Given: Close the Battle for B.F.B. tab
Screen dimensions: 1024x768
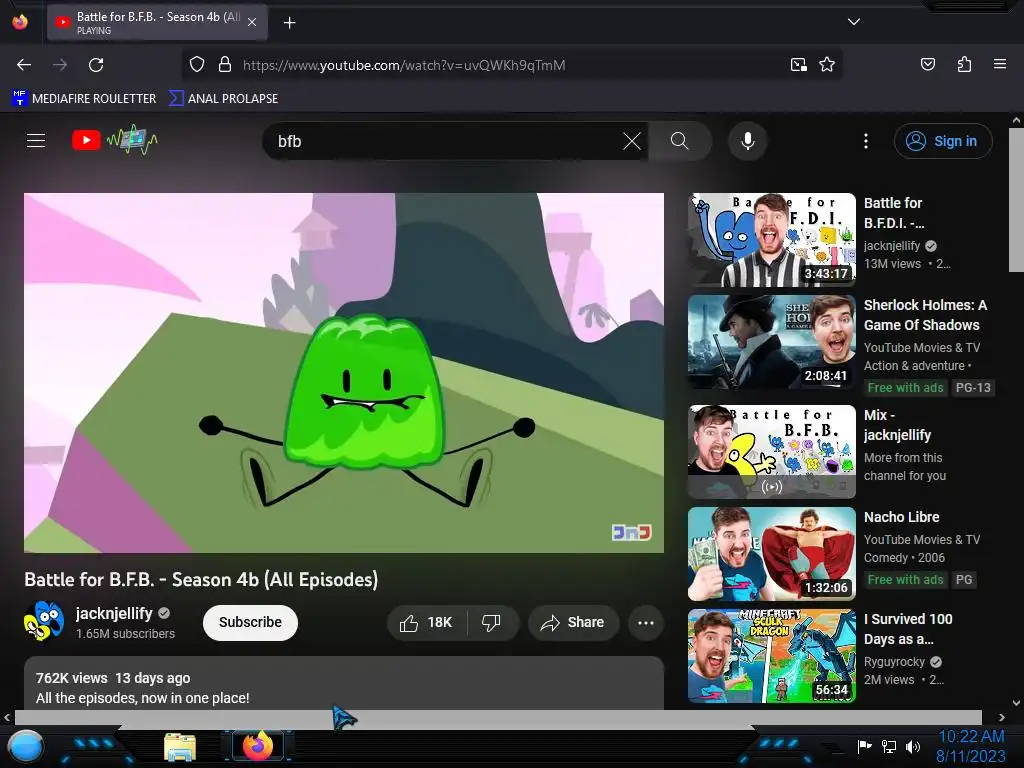Looking at the screenshot, I should point(252,22).
